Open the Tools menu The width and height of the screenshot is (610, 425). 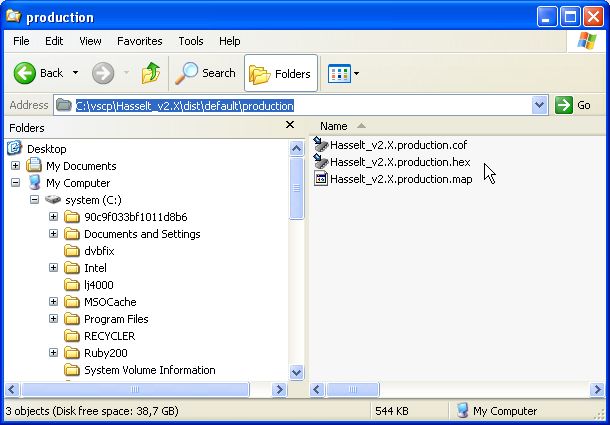tap(191, 41)
